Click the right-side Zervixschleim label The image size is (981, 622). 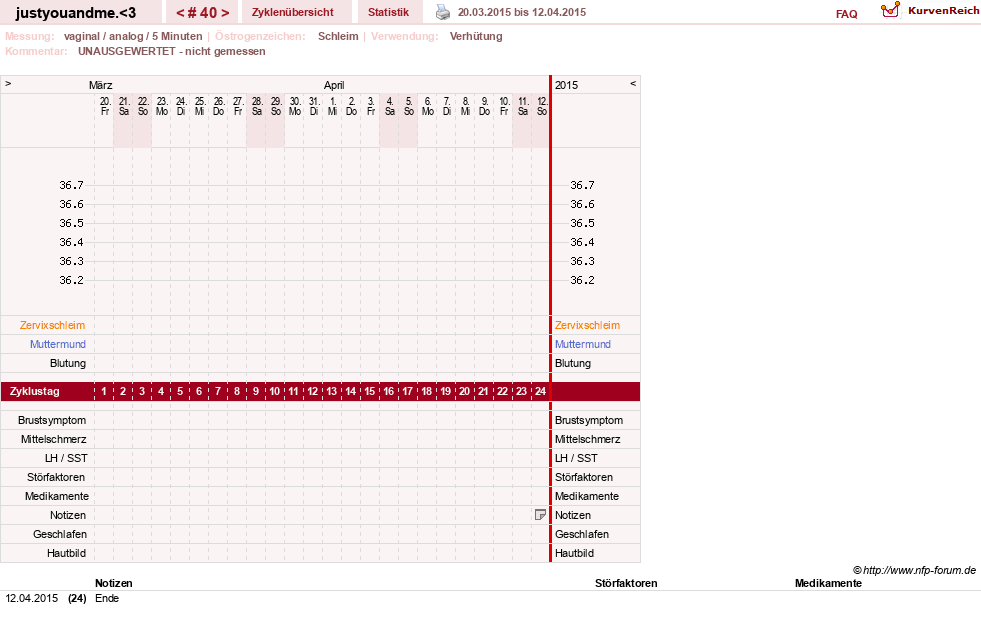tap(587, 325)
